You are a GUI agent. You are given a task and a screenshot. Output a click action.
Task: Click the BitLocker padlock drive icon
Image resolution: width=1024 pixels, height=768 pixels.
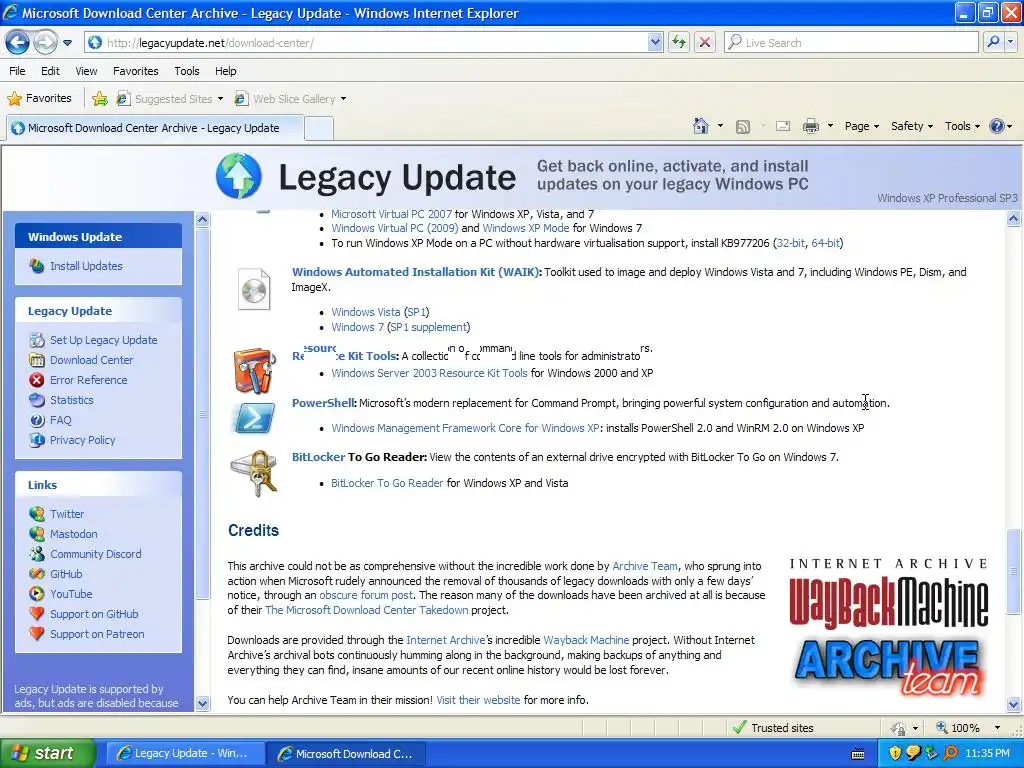pos(254,473)
